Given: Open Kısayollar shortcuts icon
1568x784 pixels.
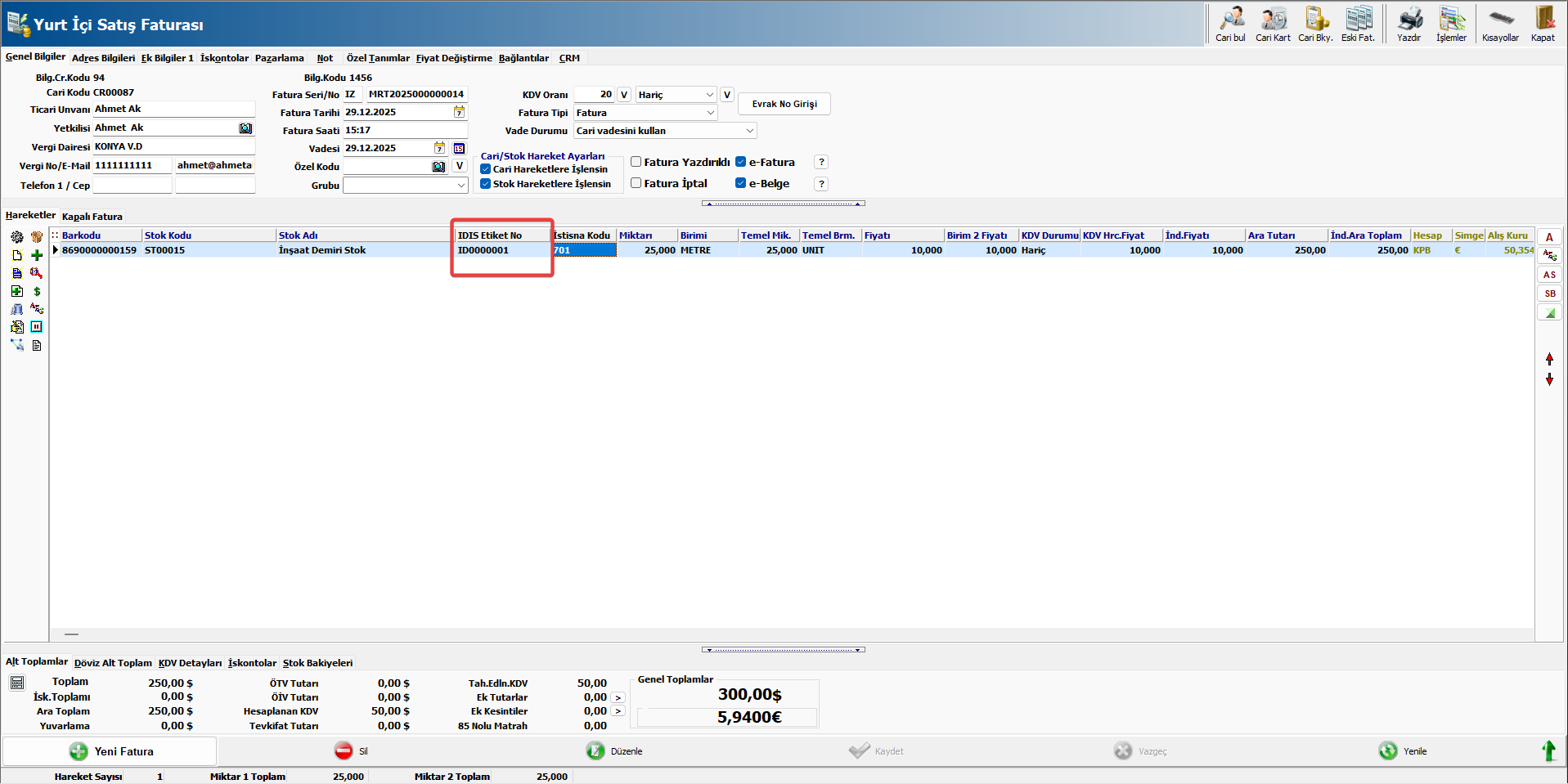Looking at the screenshot, I should click(1500, 23).
